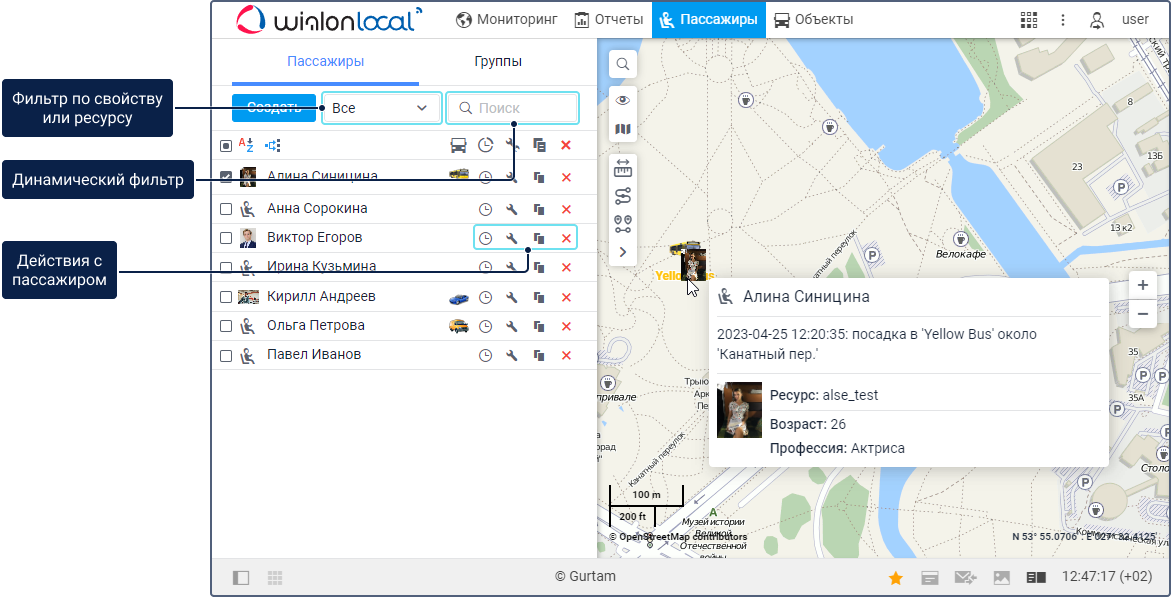Open properties wrench for Виктор Егоров
Screen dimensions: 1171x597
coord(512,238)
